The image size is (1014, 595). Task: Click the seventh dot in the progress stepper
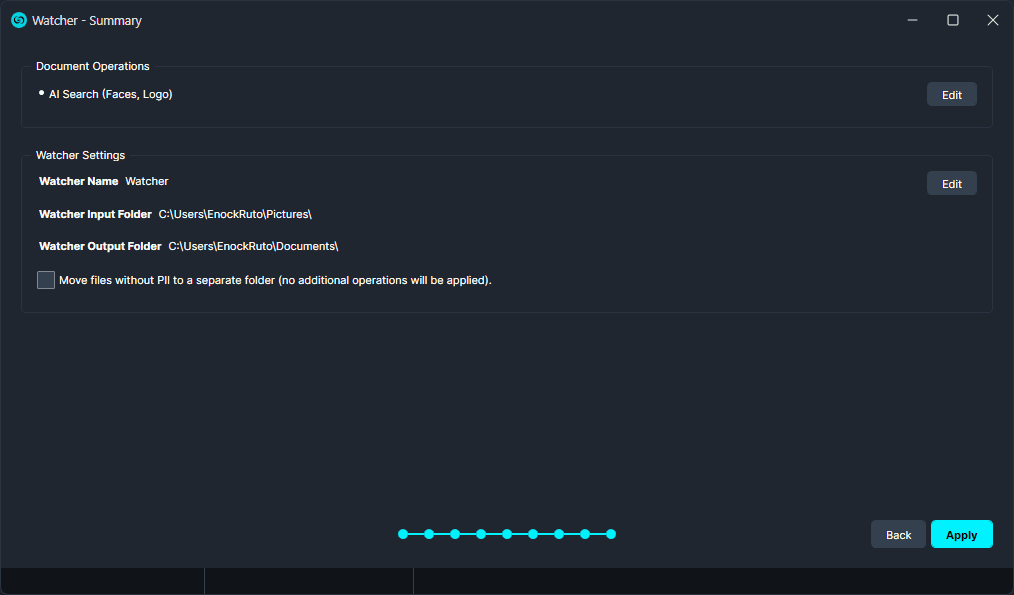559,534
